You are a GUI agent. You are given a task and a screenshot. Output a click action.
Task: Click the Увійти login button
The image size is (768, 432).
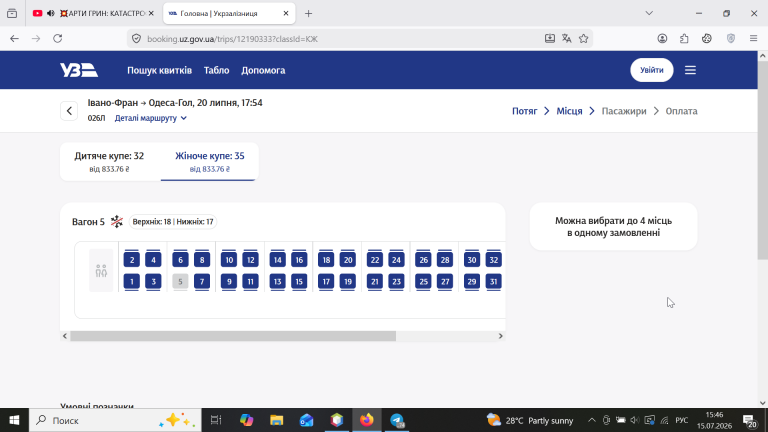click(651, 70)
